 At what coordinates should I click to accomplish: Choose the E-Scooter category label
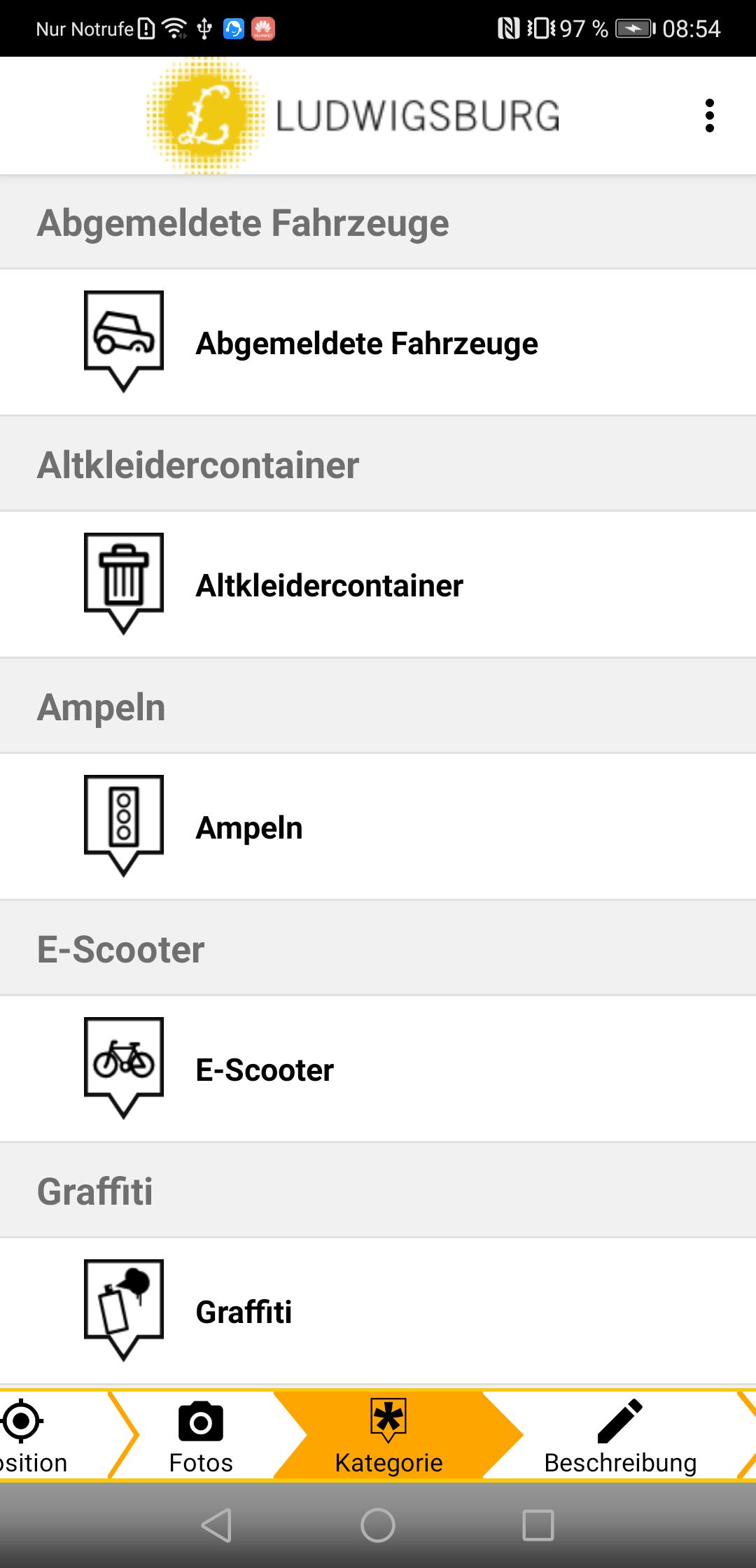tap(265, 1070)
